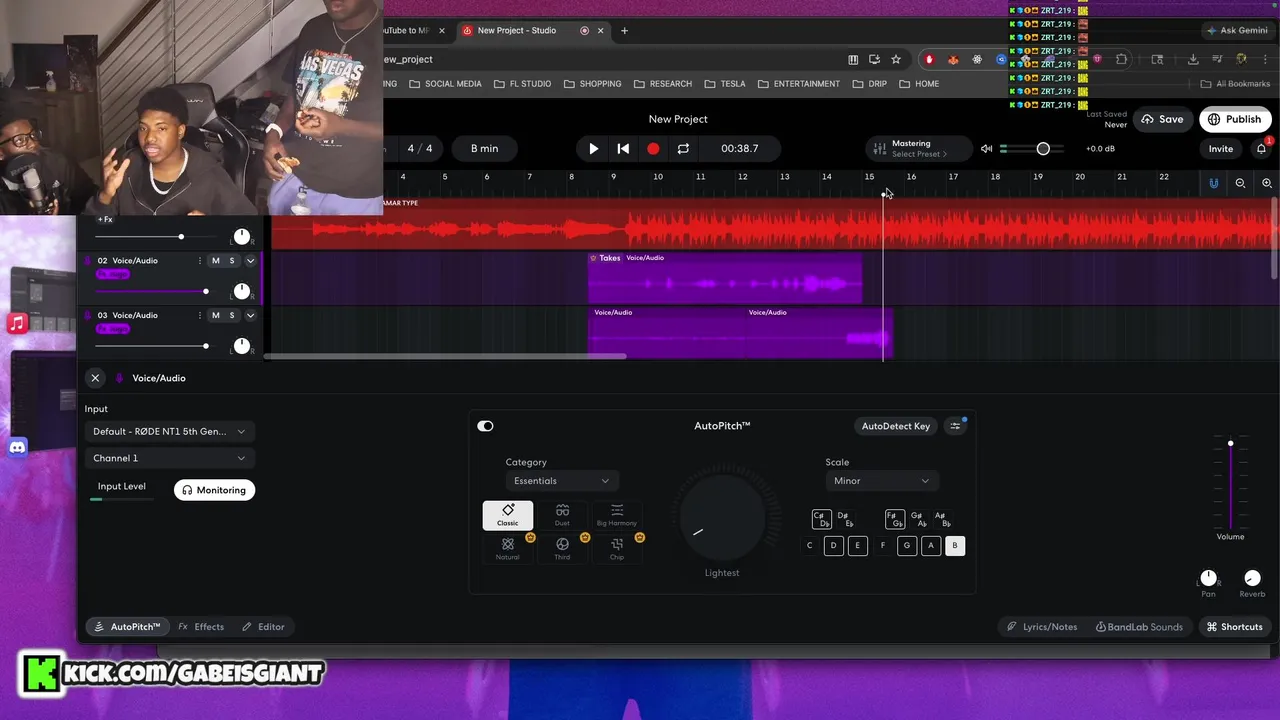Toggle the B note key

click(x=955, y=545)
